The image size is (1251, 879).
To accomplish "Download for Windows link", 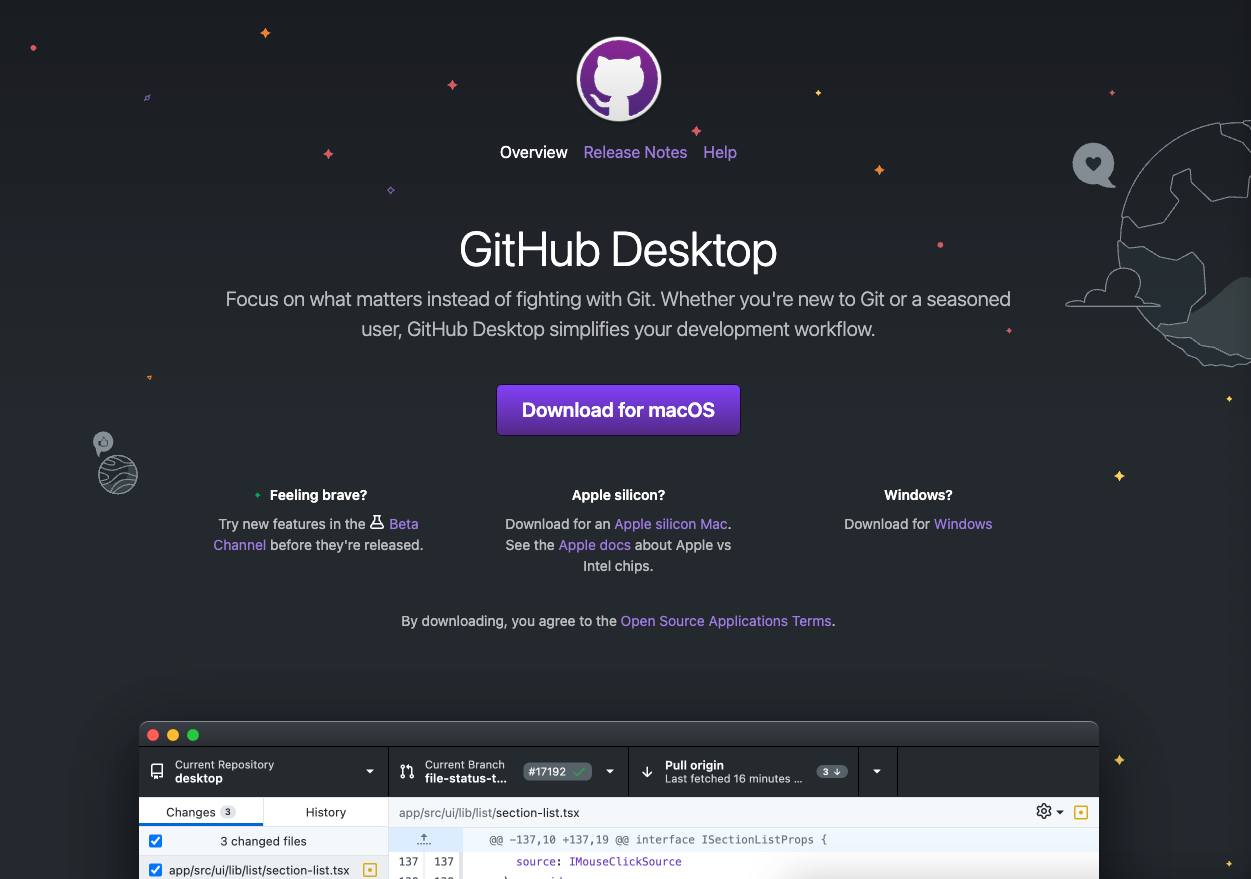I will 963,524.
